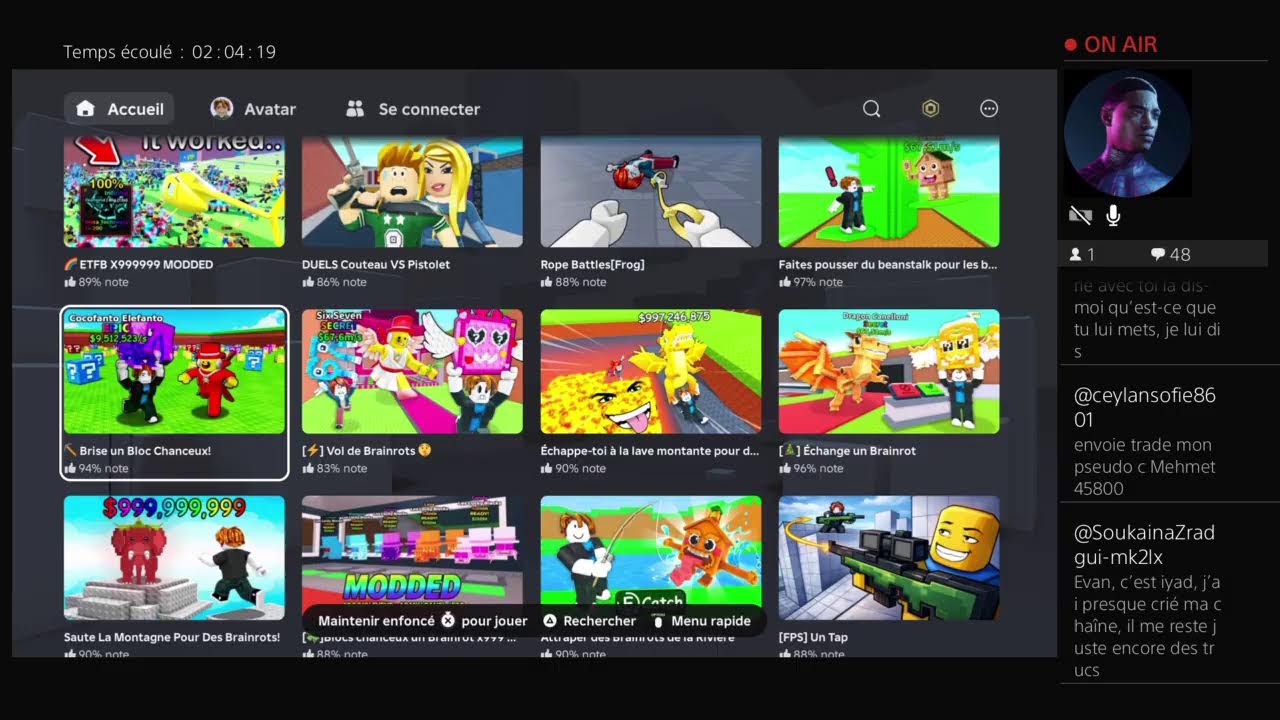This screenshot has height=720, width=1280.
Task: Open the beanstalk game thumbnail
Action: point(889,192)
